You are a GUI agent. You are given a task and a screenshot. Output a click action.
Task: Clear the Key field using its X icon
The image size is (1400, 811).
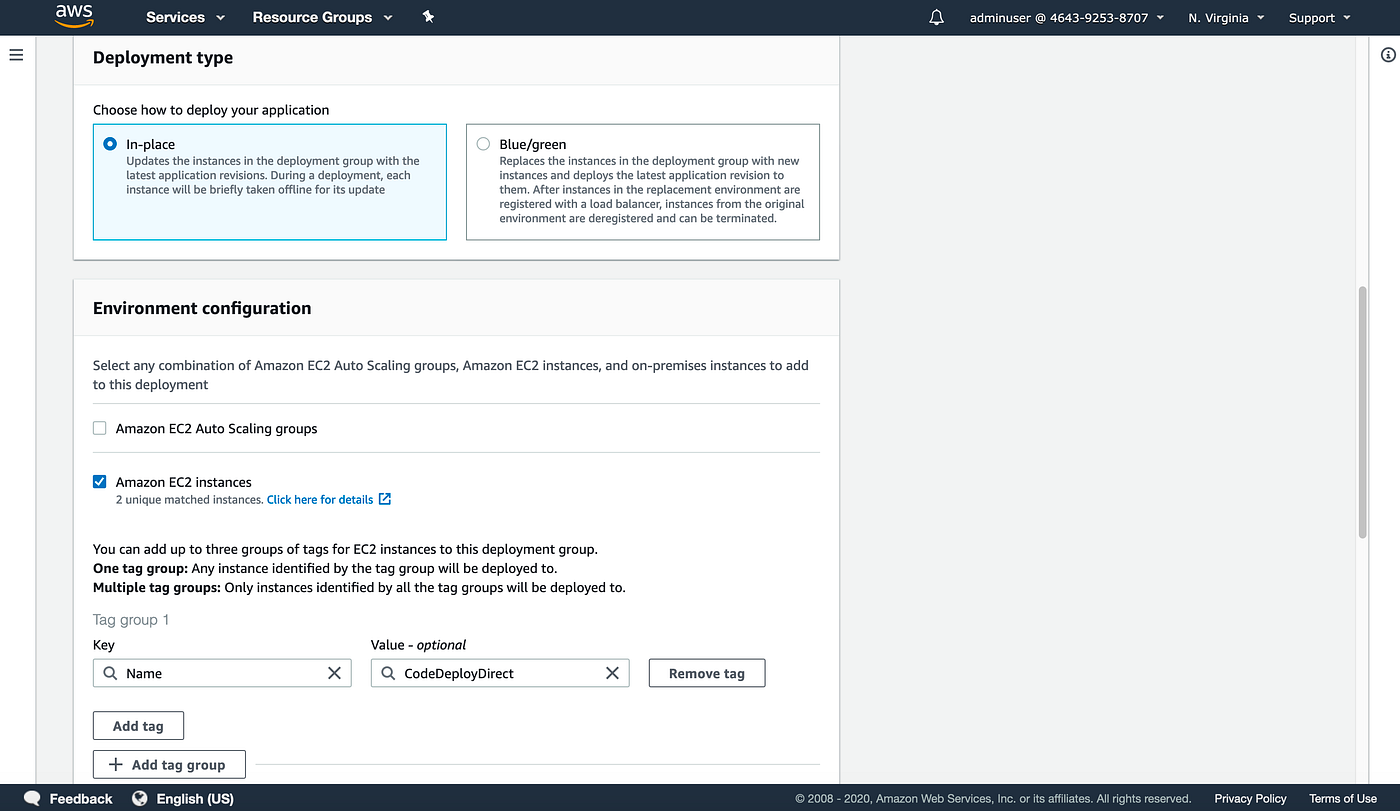point(334,673)
